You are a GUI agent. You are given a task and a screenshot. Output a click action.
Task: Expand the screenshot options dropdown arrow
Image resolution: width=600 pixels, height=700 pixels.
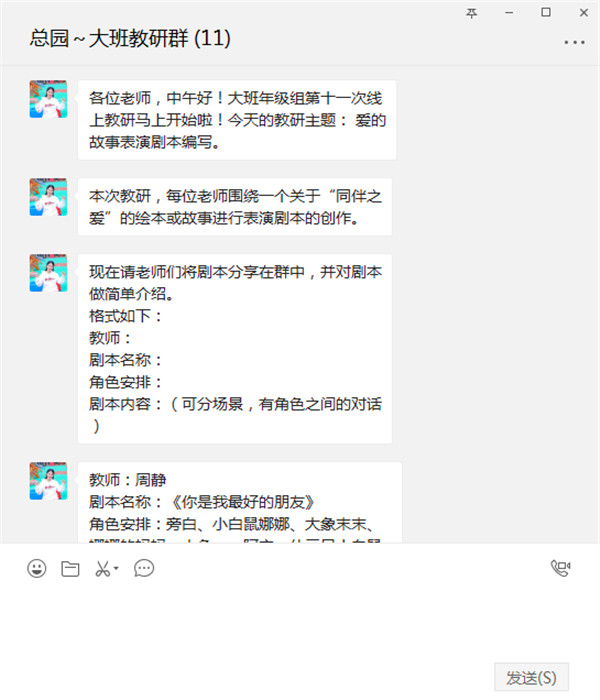click(116, 568)
